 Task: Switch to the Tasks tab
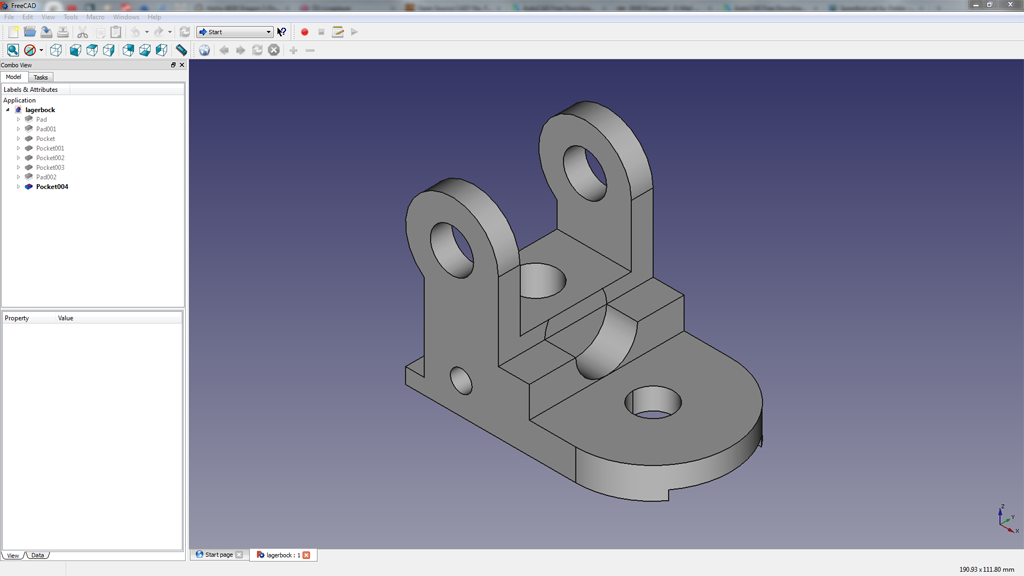tap(40, 77)
